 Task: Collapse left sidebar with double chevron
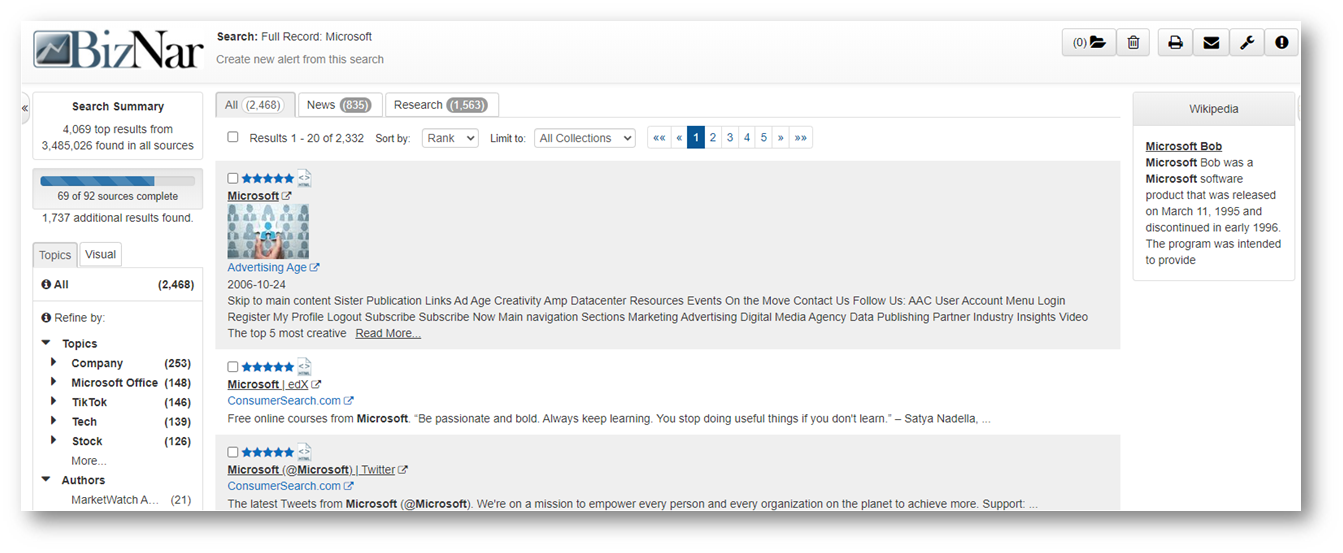pyautogui.click(x=25, y=108)
